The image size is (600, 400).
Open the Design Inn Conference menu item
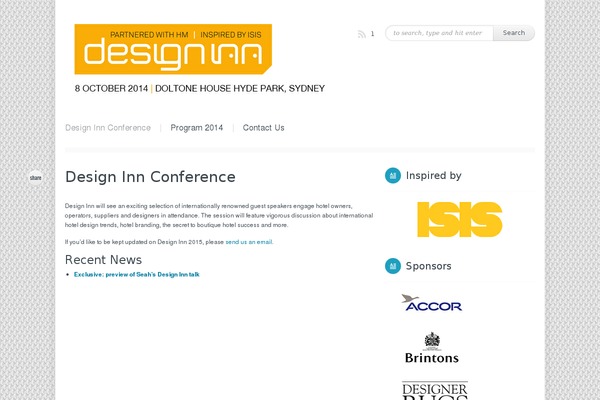click(108, 128)
